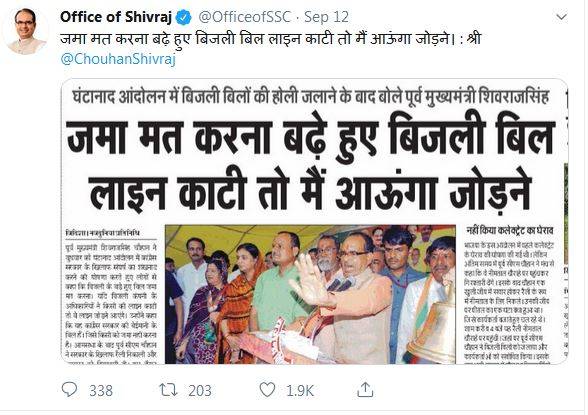
Task: Click the left article column text
Action: [111, 296]
